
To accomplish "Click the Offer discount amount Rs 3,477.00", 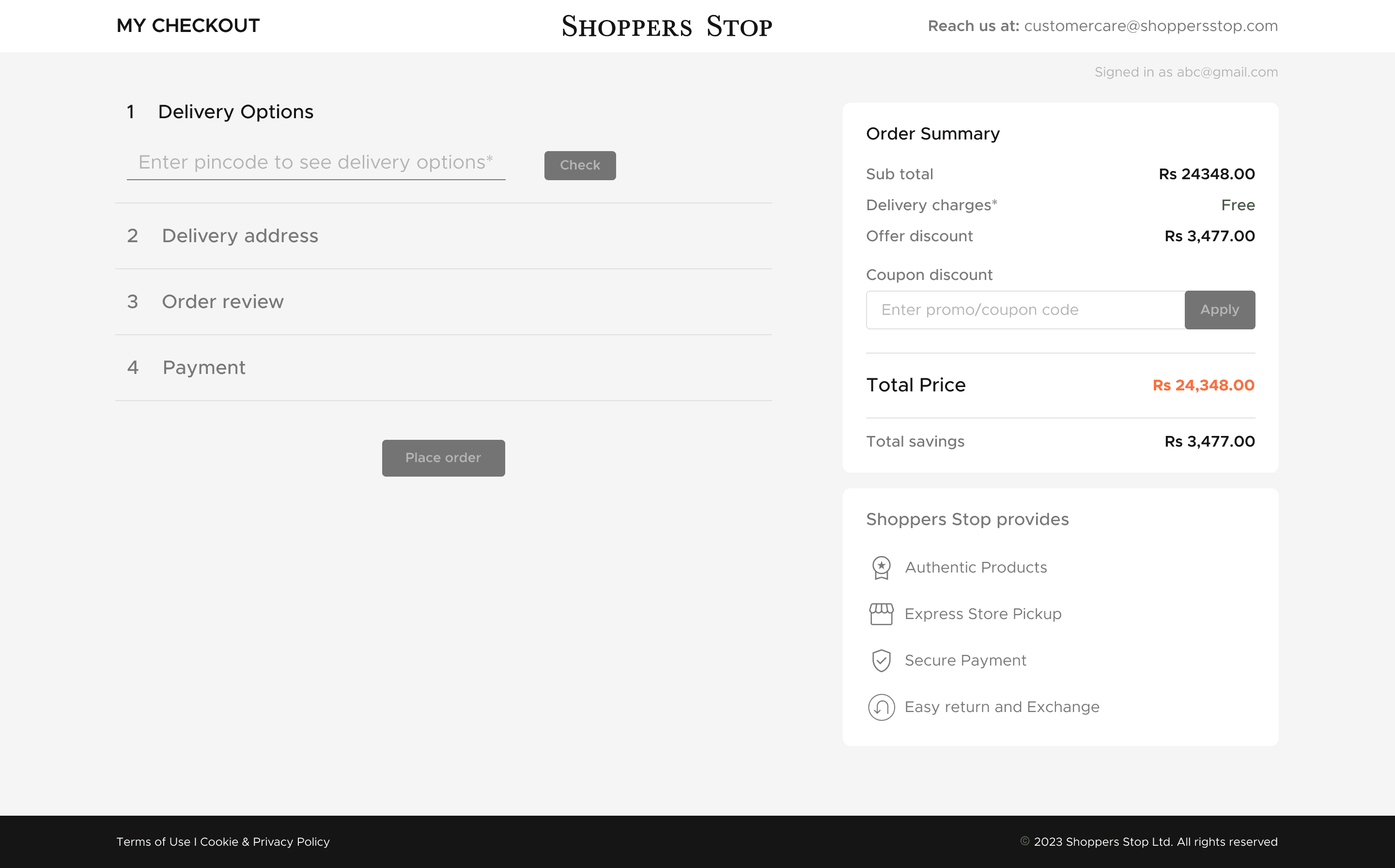I will pos(1209,236).
